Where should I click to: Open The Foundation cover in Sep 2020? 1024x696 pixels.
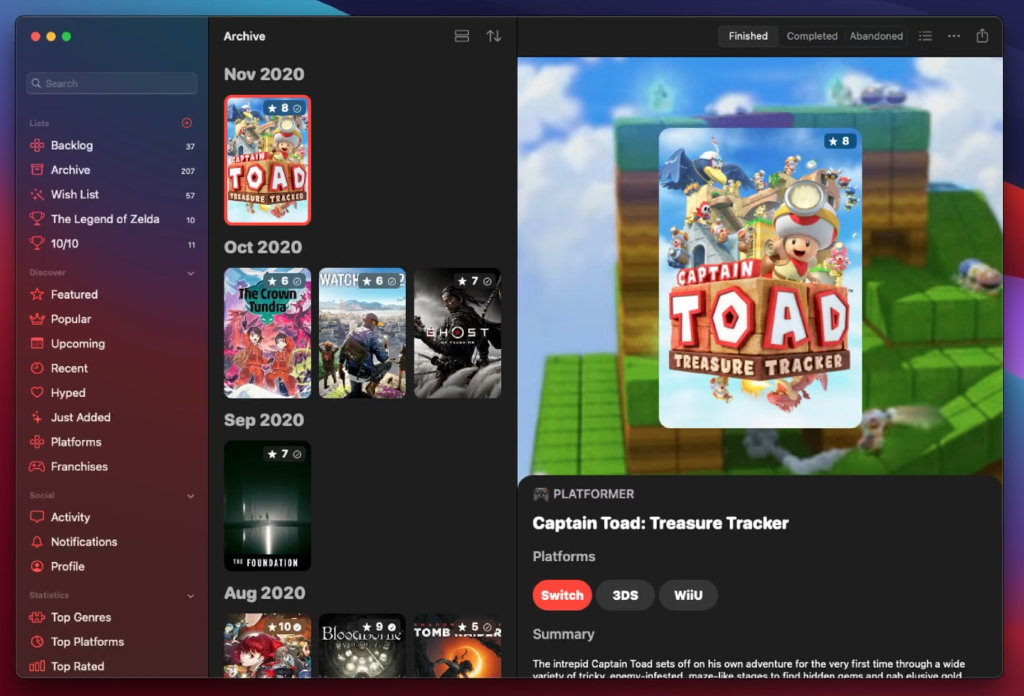(x=268, y=506)
